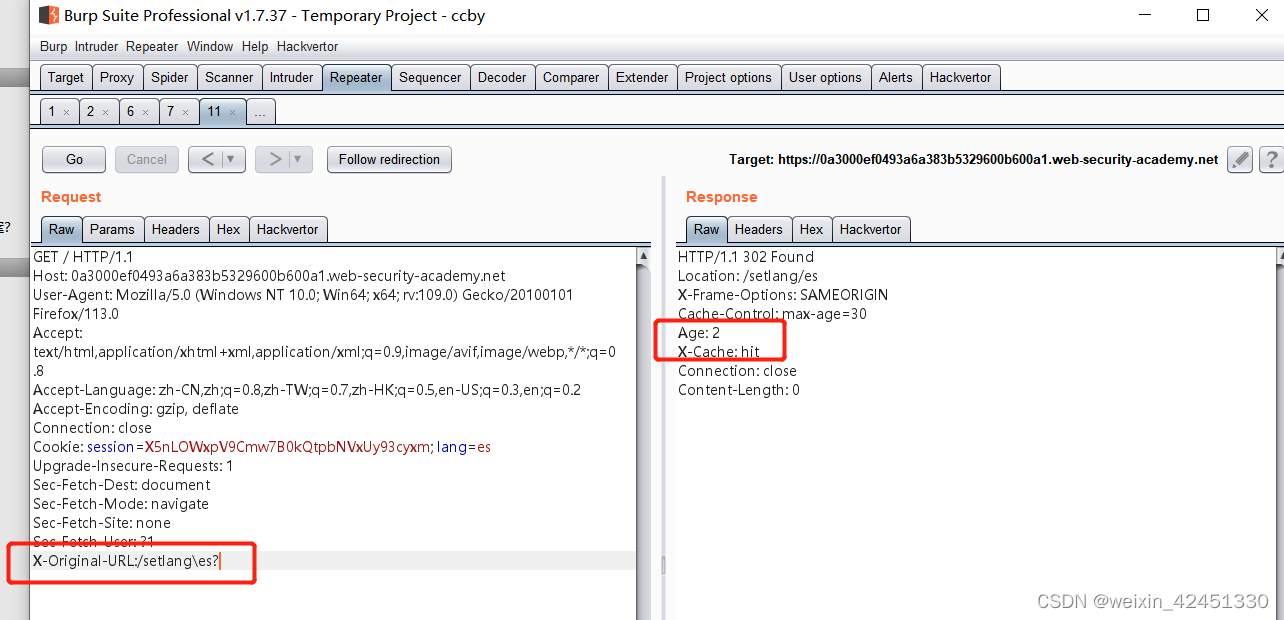The width and height of the screenshot is (1284, 620).
Task: Select Response Headers tab
Action: 758,229
